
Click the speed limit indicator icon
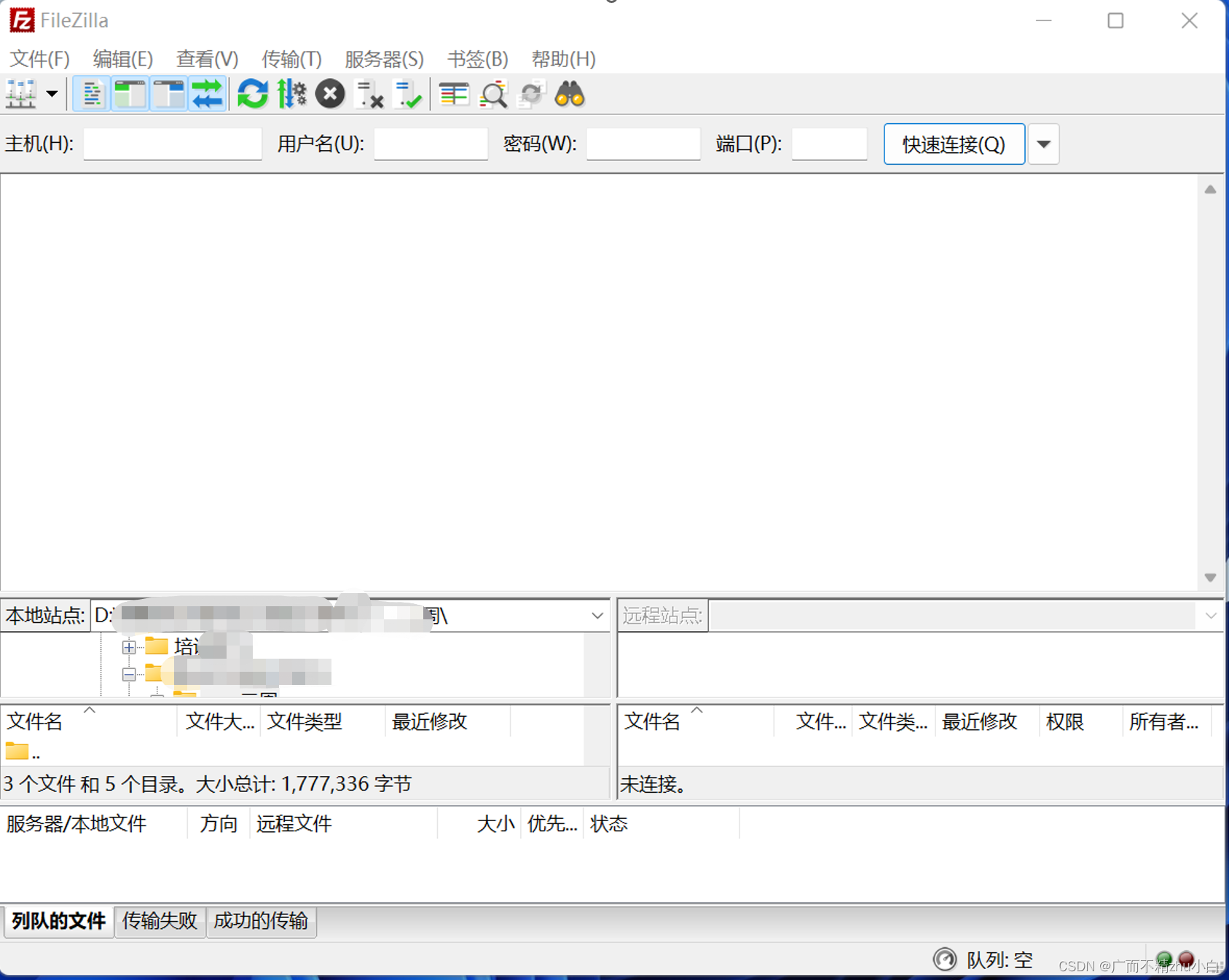(x=944, y=960)
